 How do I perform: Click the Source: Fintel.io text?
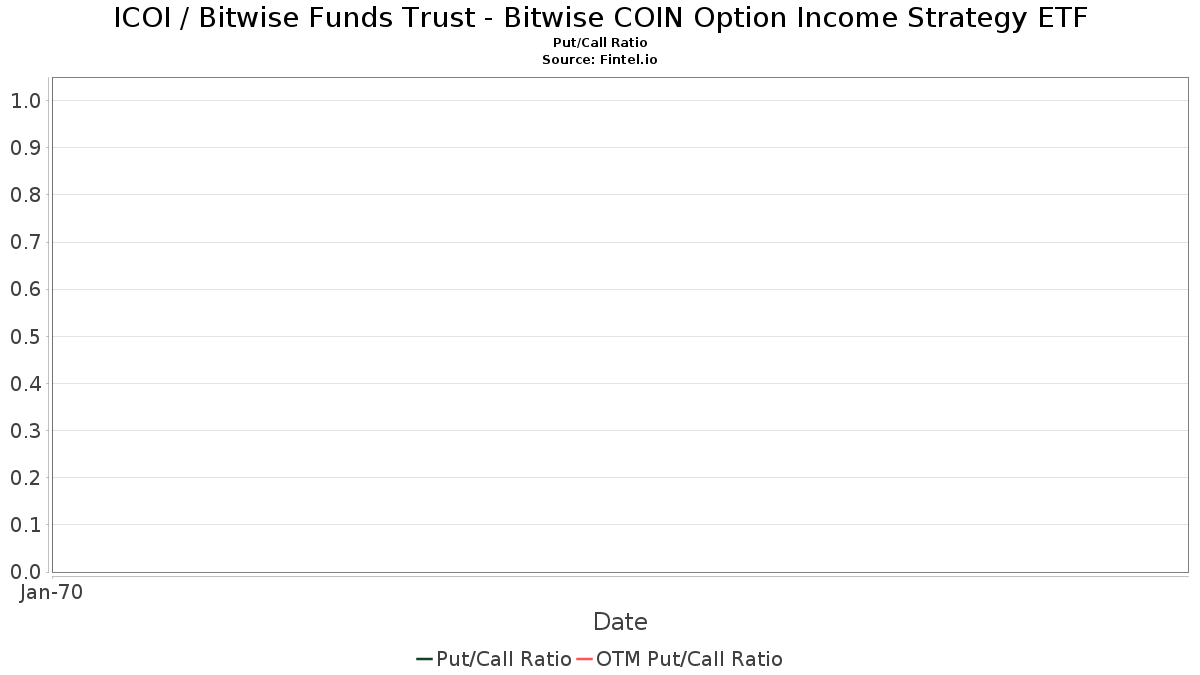(x=600, y=60)
